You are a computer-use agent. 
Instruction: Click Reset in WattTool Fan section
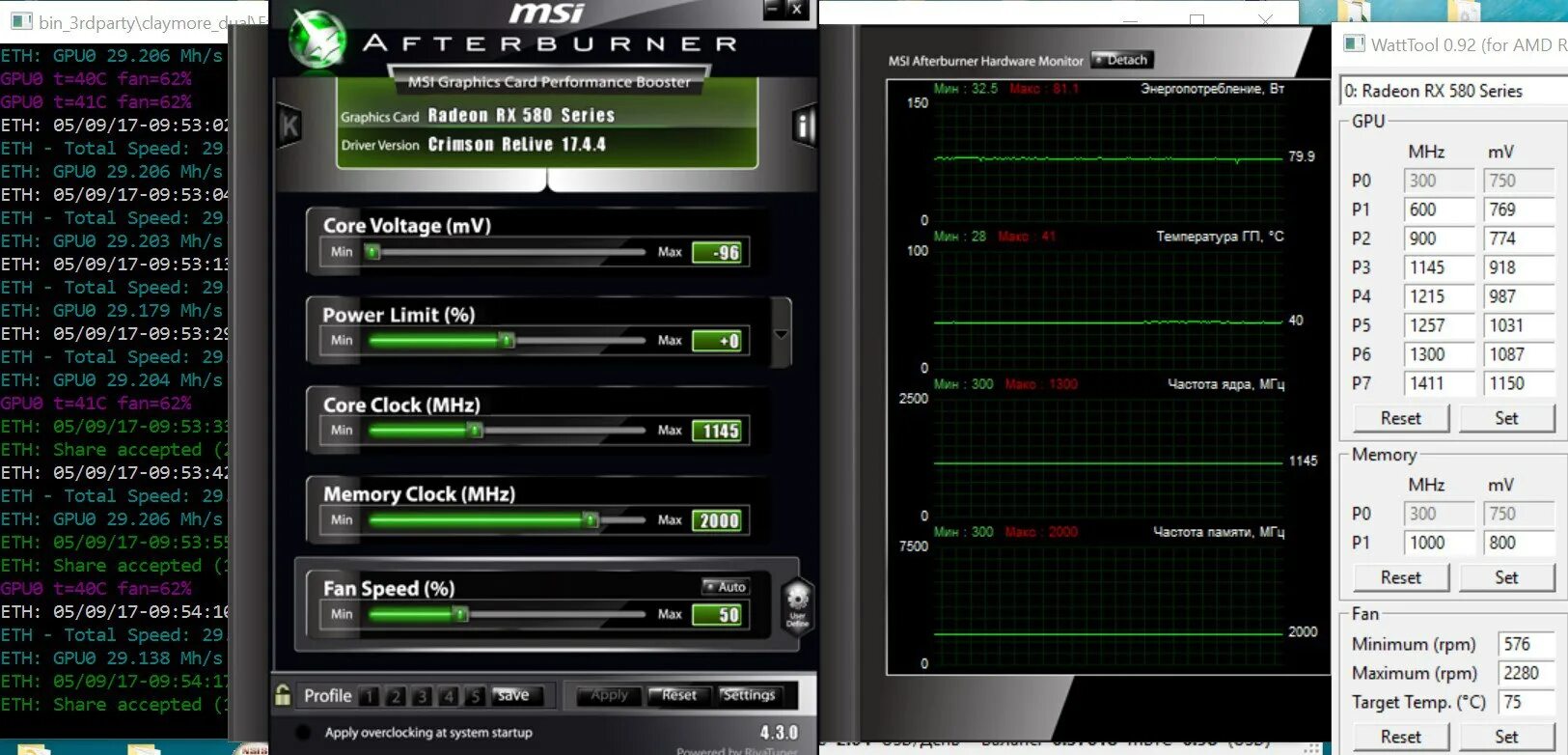click(1401, 737)
